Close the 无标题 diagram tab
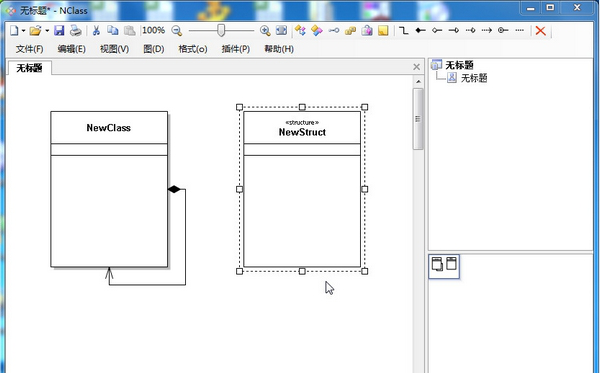 tap(417, 67)
